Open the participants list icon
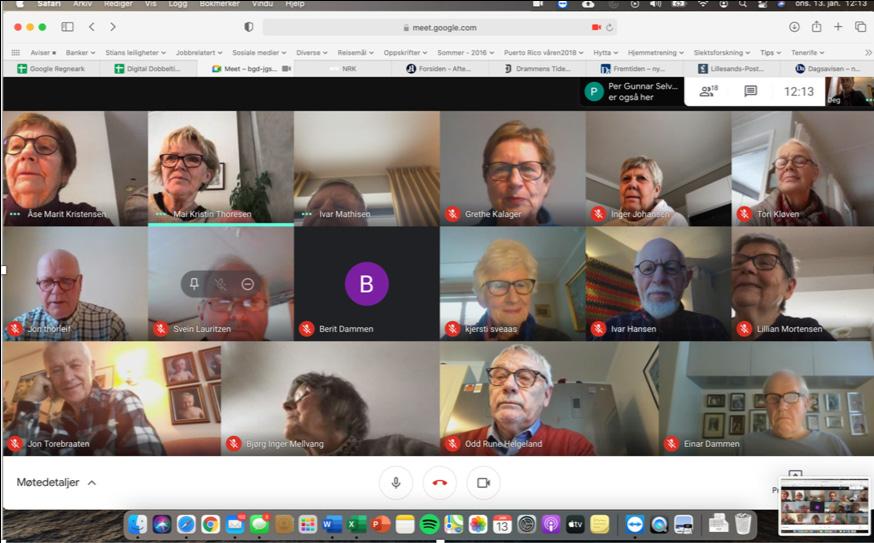874x543 pixels. pyautogui.click(x=708, y=91)
